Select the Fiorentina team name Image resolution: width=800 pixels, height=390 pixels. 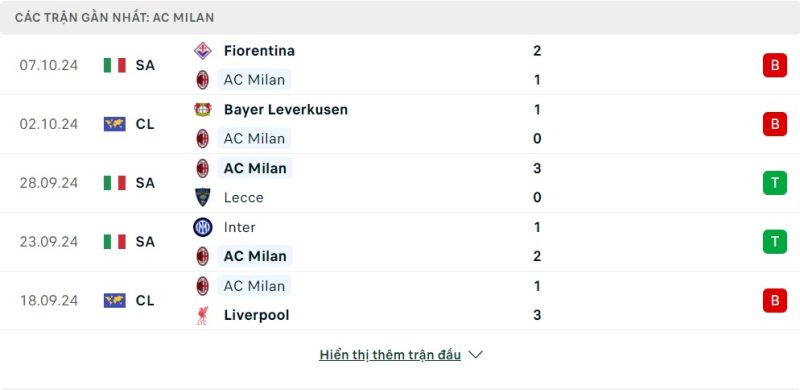259,51
